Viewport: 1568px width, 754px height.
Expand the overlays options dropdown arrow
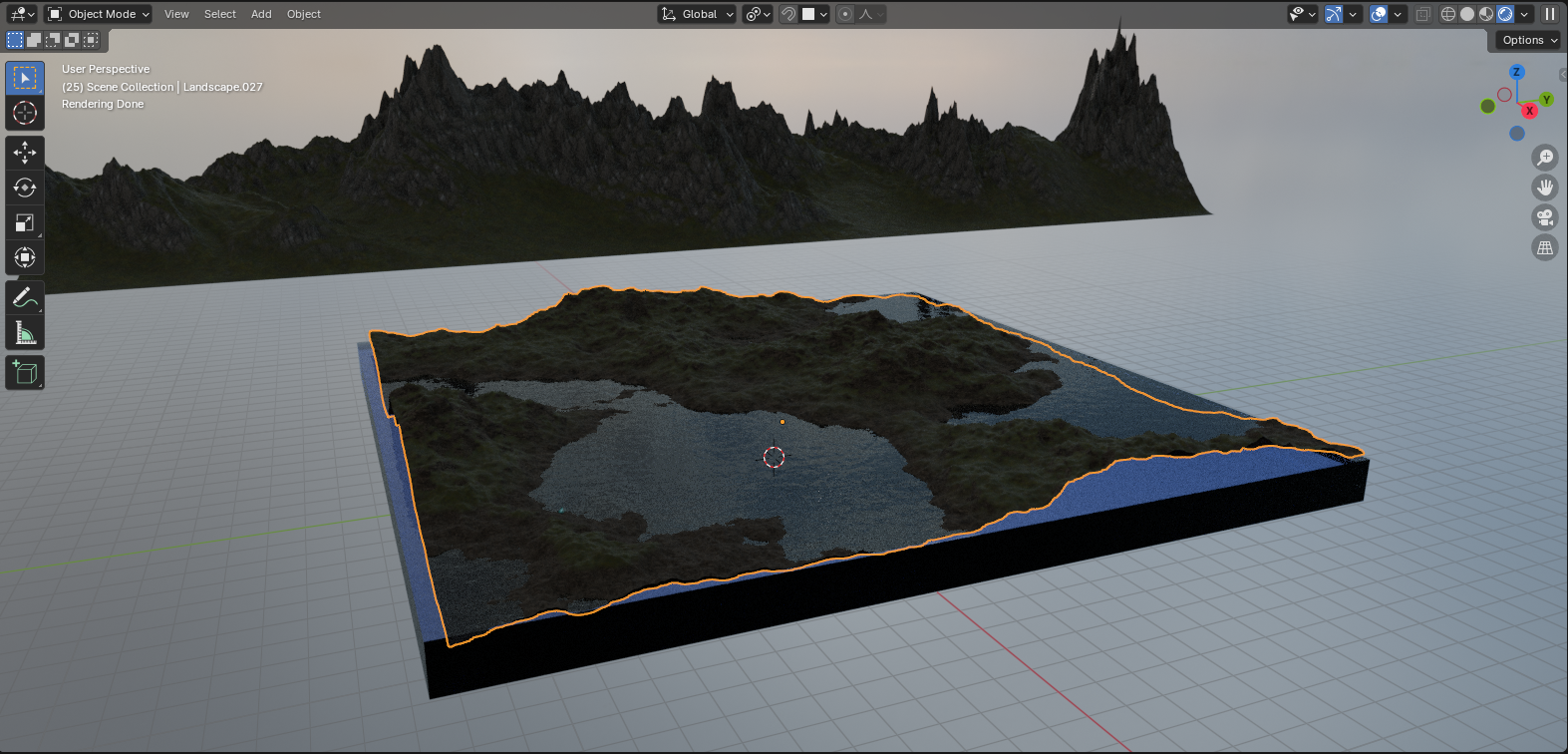1399,14
